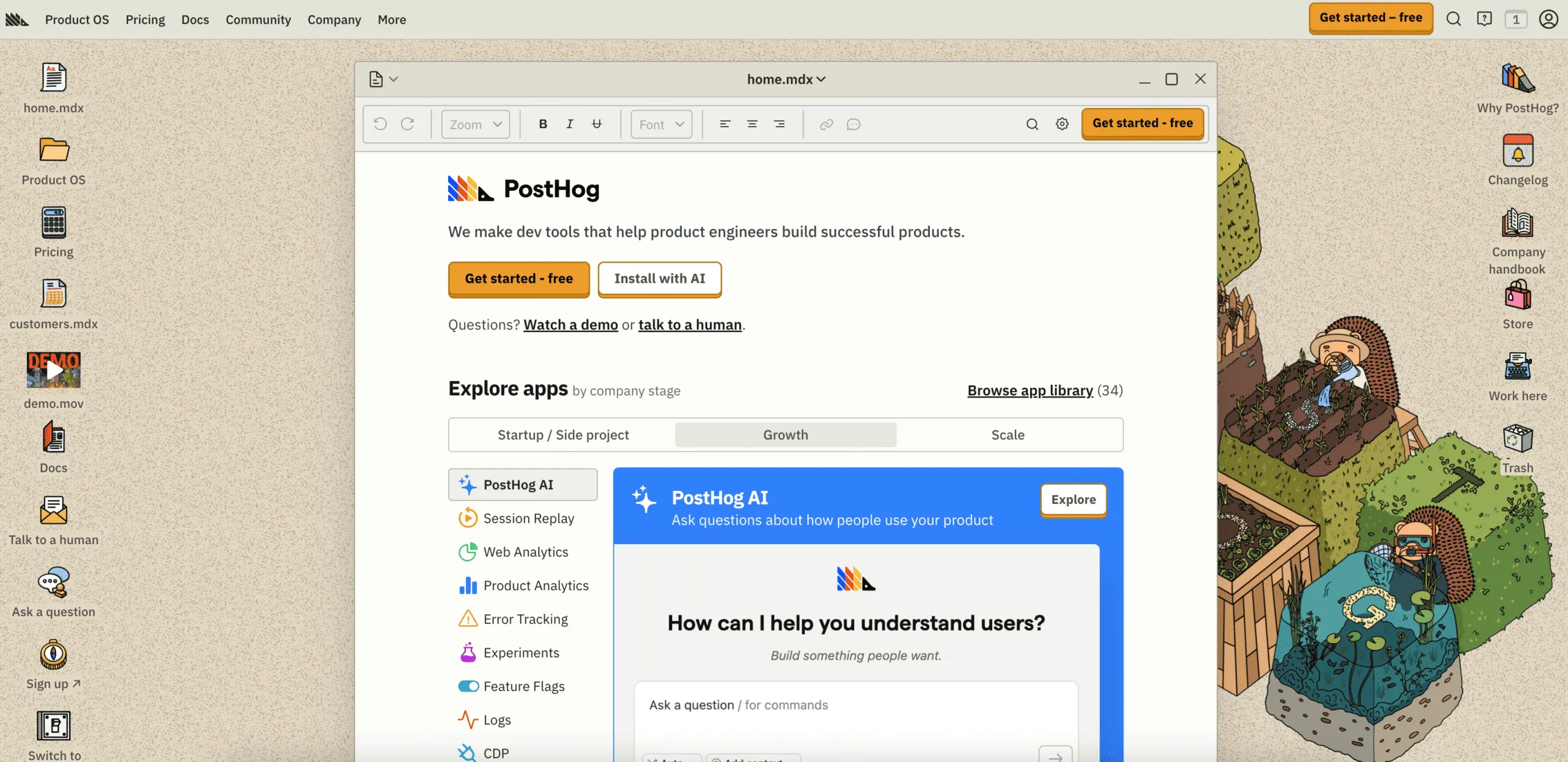
Task: Open the Changelog desktop icon
Action: click(1518, 150)
